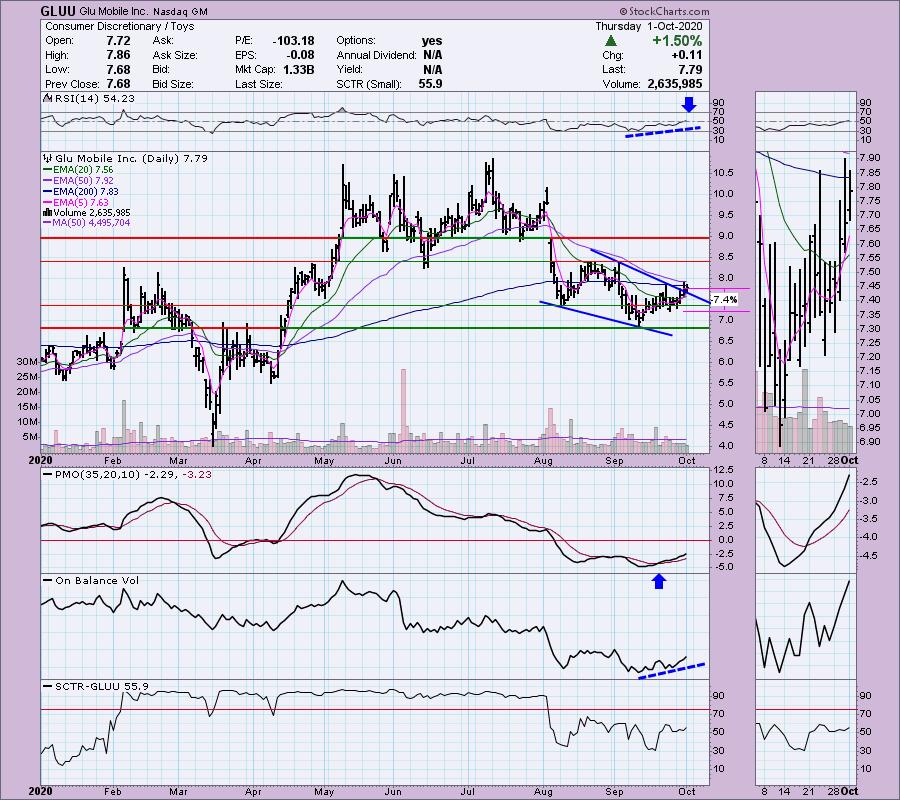
Task: Click the P/E value -103.18
Action: [293, 41]
